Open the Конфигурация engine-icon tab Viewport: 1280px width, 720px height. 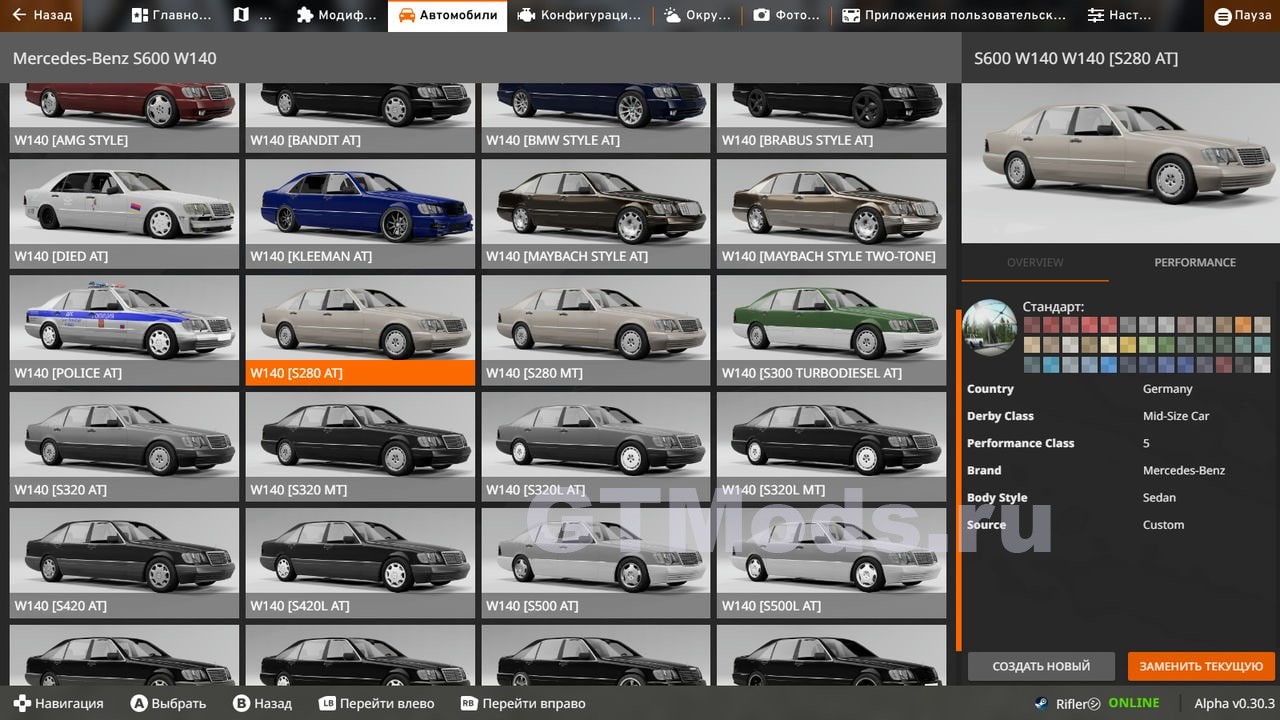[580, 16]
